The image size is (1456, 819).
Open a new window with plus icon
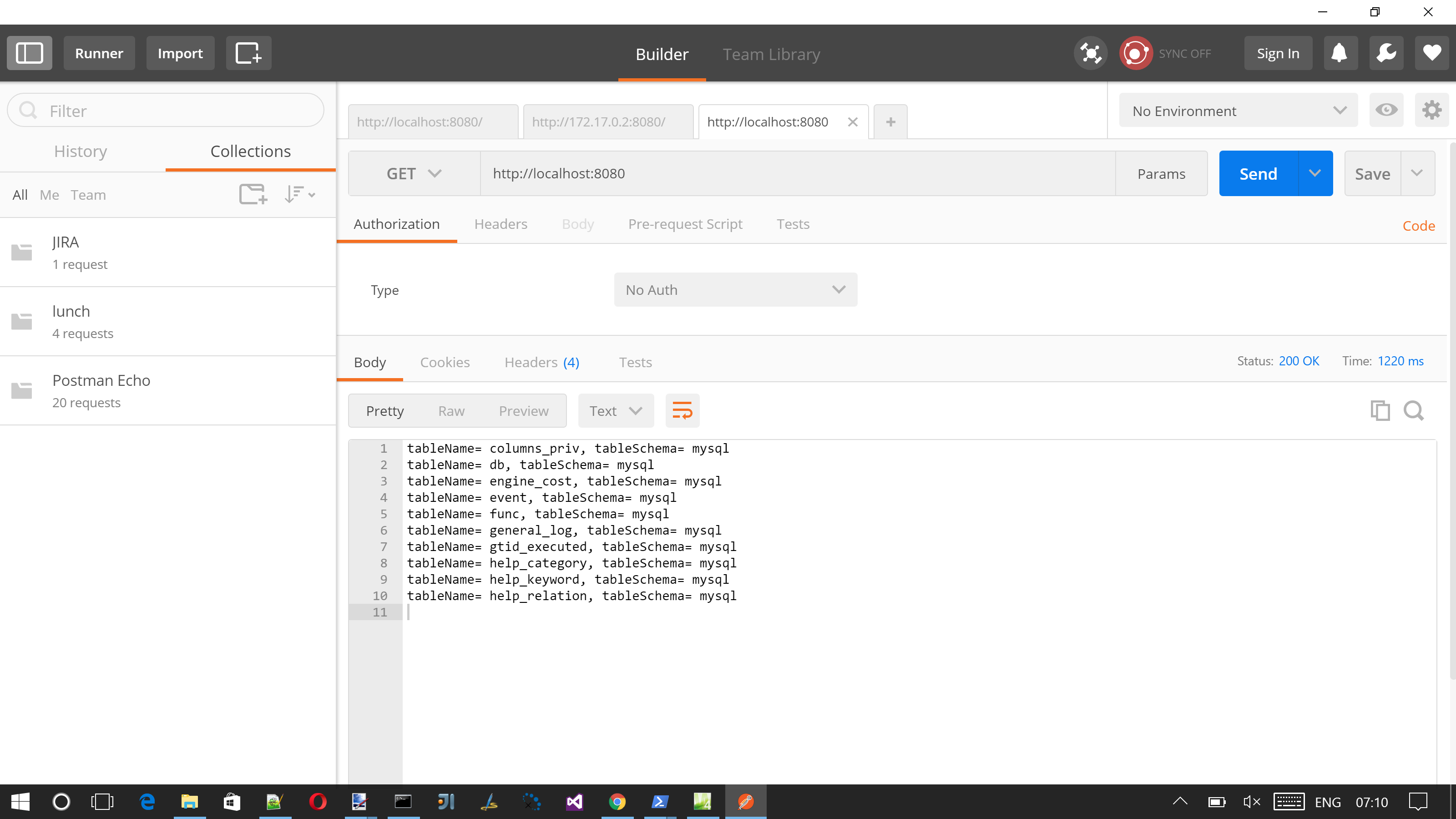249,53
